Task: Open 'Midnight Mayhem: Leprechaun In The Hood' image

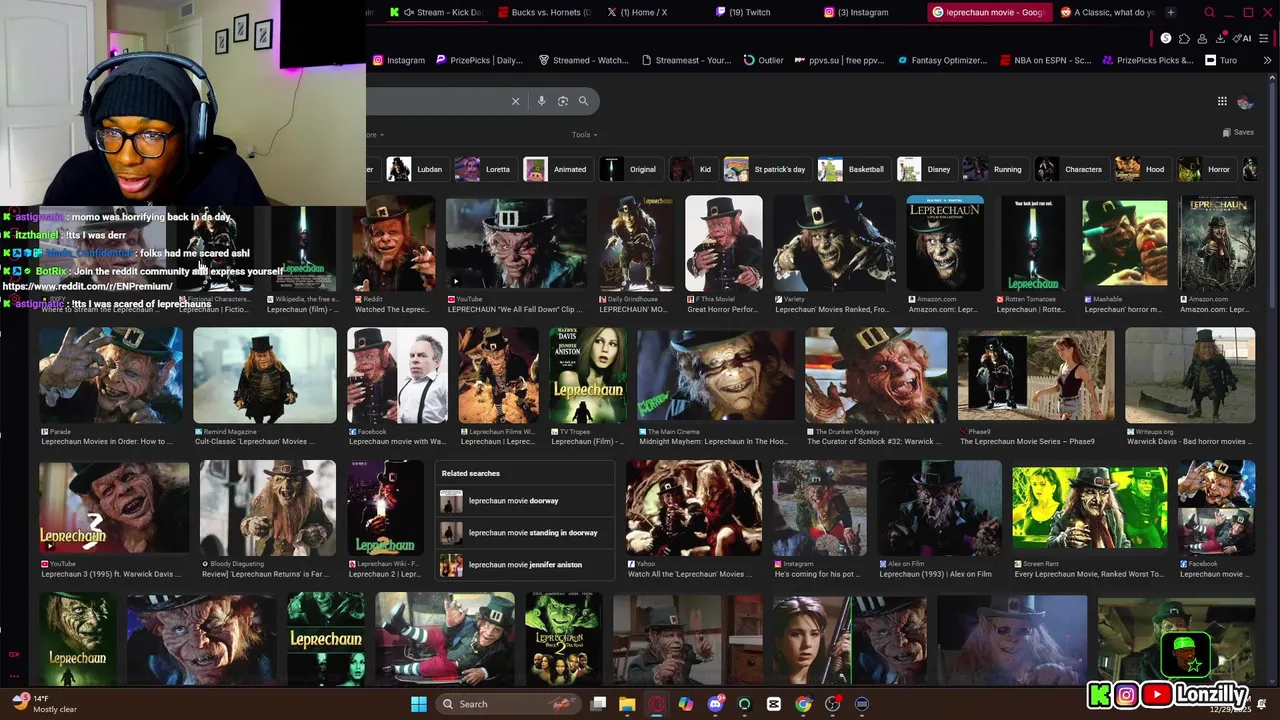Action: click(x=715, y=376)
